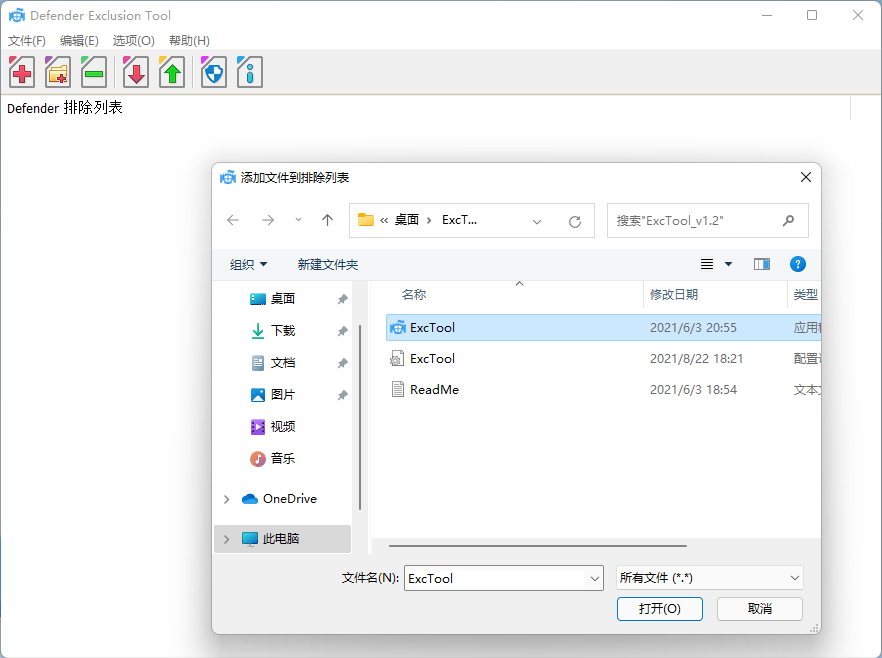
Task: Click the 打开(O) button
Action: 660,609
